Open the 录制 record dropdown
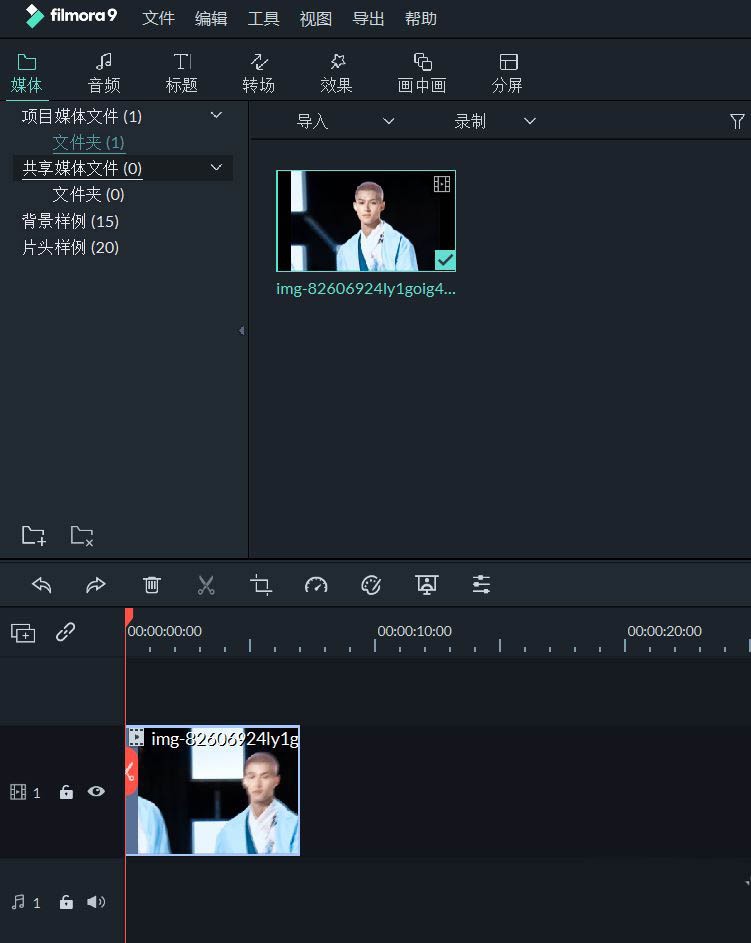Viewport: 751px width, 943px height. 495,121
